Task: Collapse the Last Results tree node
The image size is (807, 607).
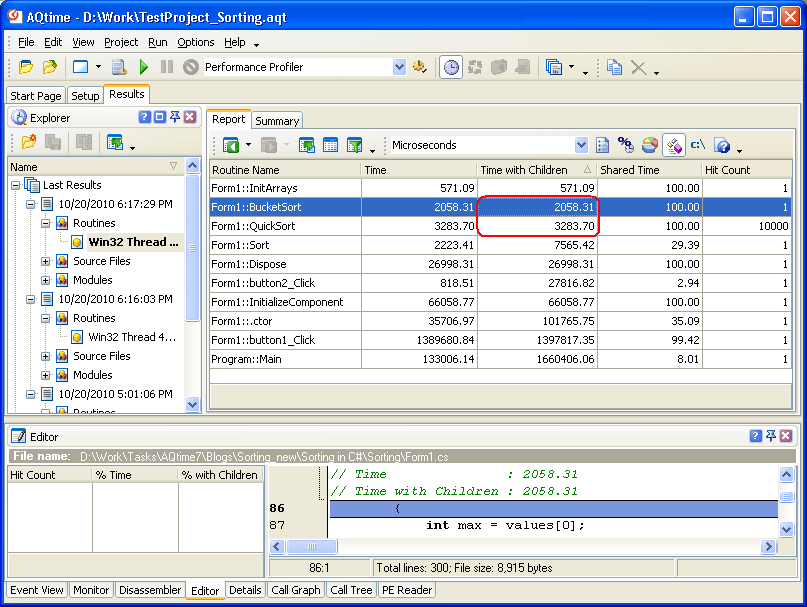Action: 15,185
